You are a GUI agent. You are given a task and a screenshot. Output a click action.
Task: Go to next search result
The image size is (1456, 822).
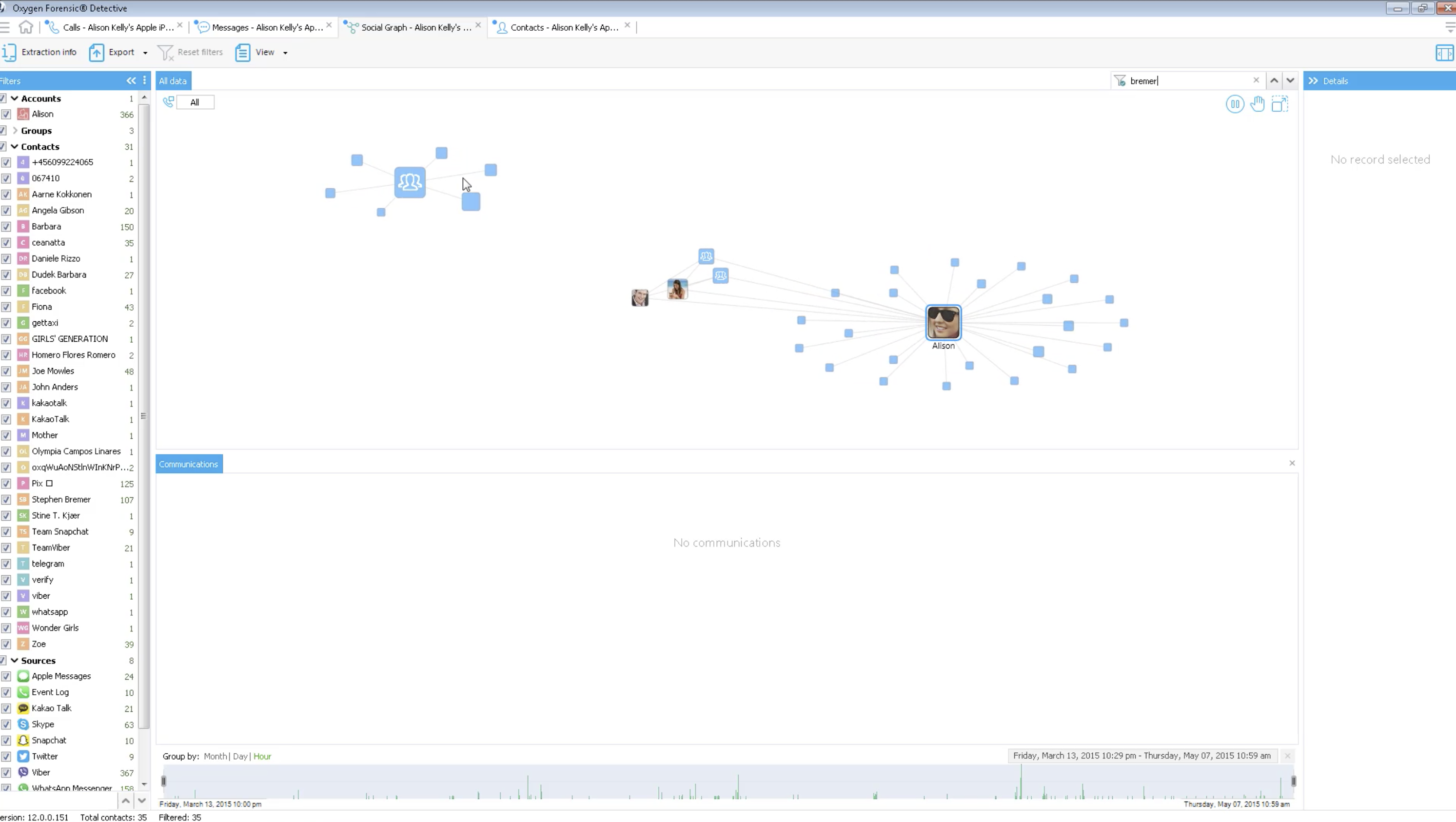(1290, 81)
